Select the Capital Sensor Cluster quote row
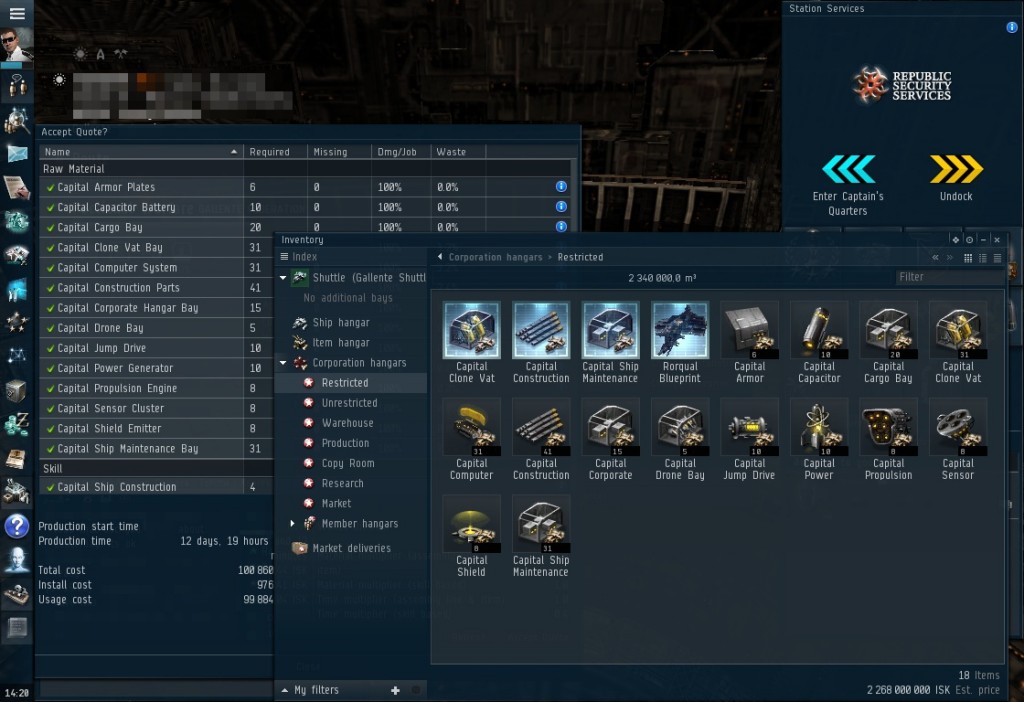The width and height of the screenshot is (1024, 702). coord(157,408)
